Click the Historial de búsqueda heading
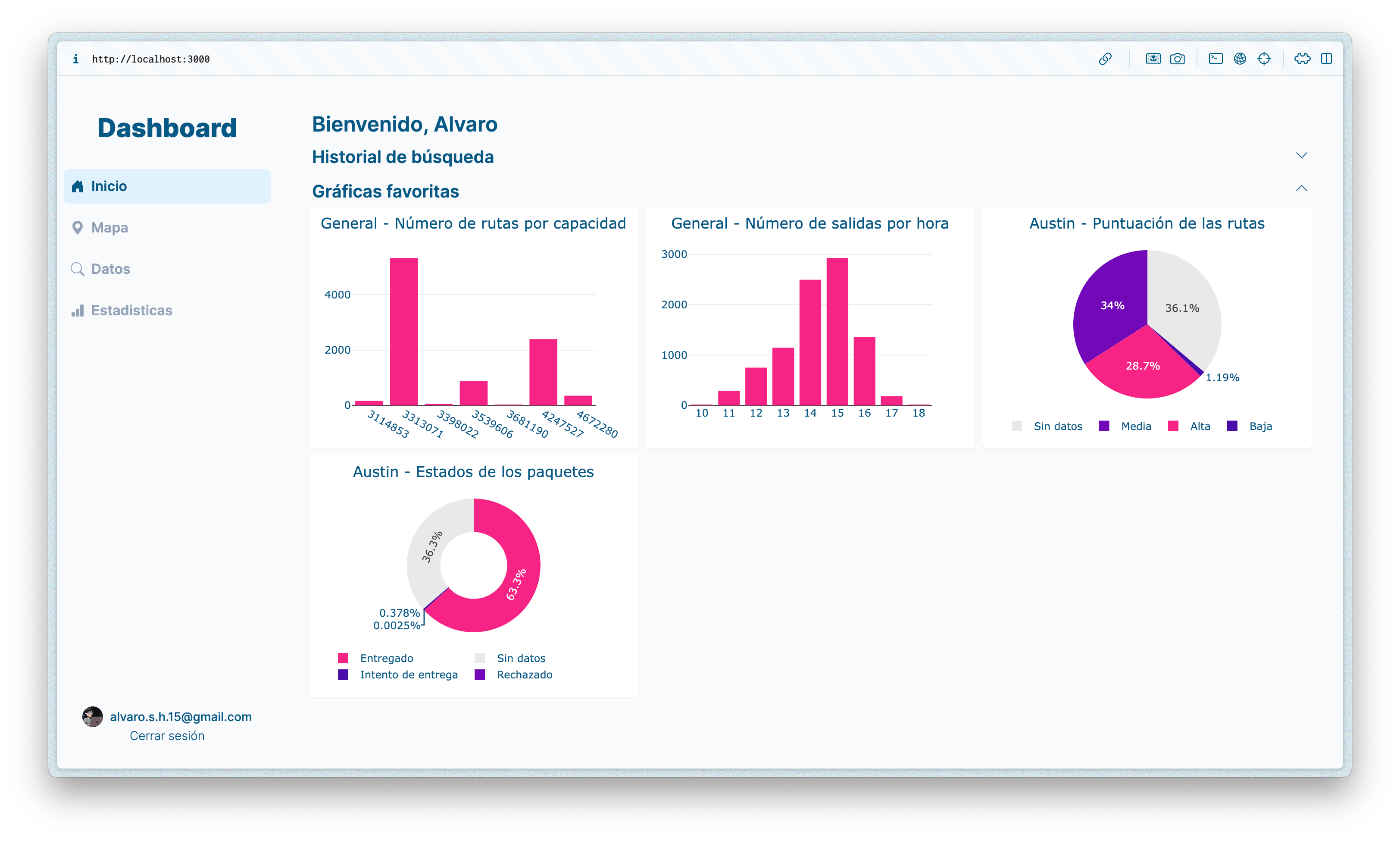 tap(403, 157)
